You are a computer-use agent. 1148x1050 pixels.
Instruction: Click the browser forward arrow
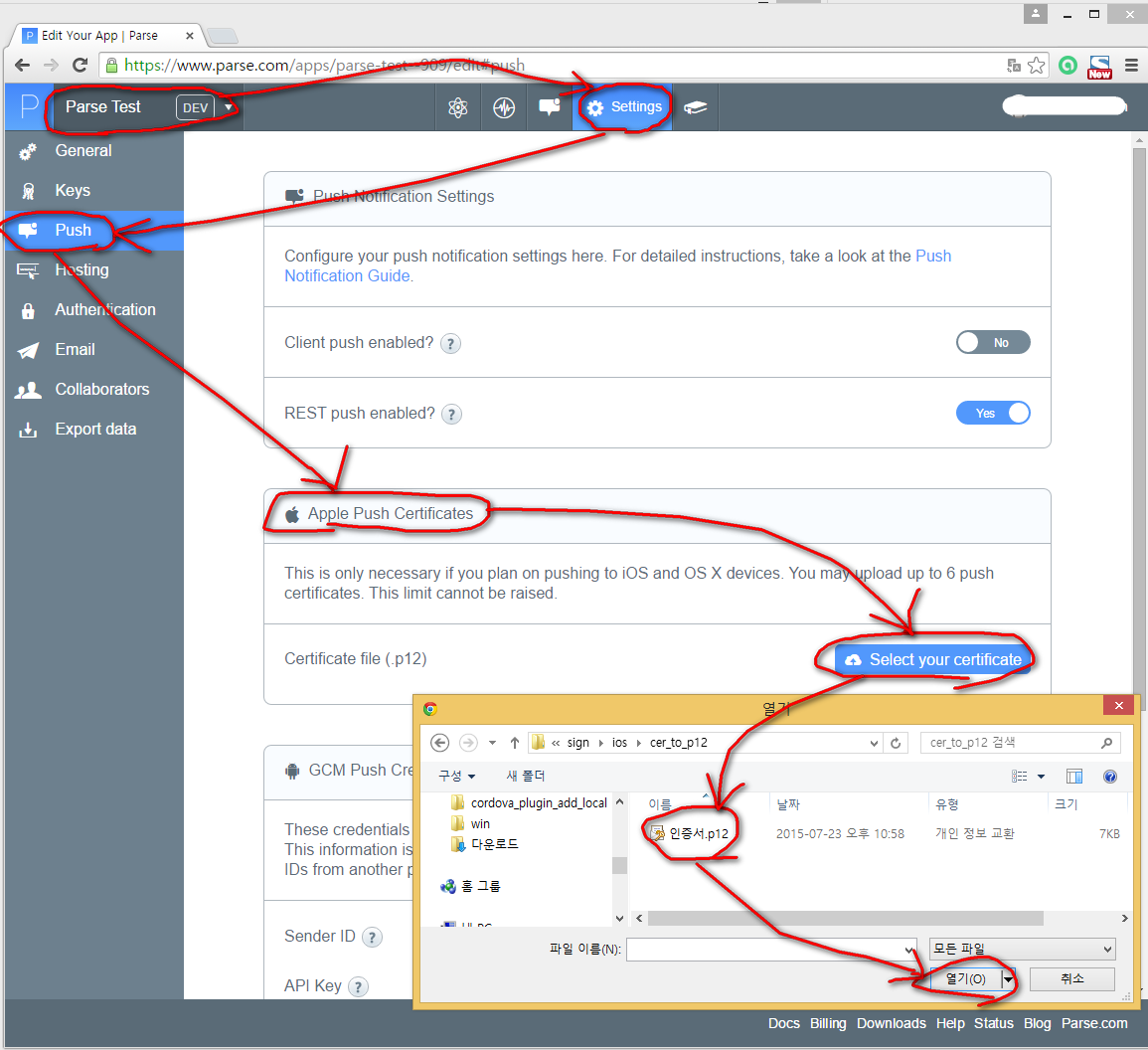point(51,66)
